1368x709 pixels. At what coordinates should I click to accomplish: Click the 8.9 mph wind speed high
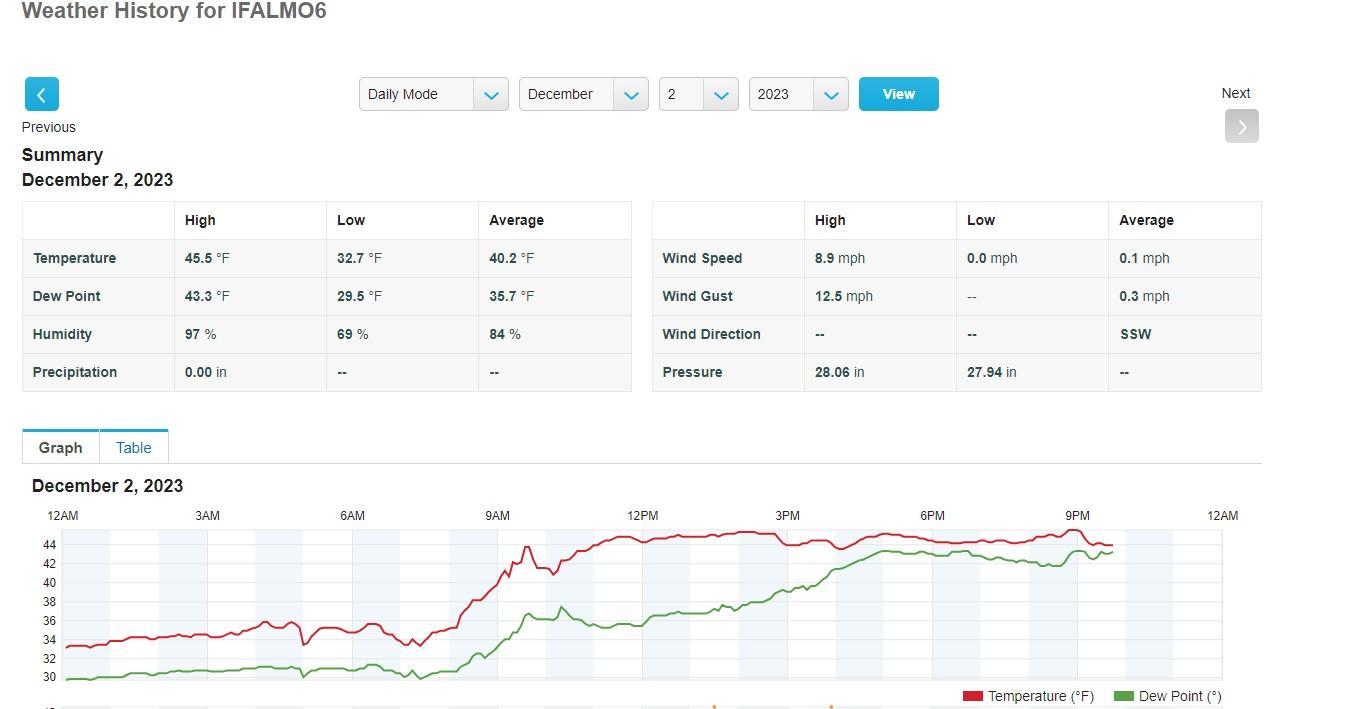tap(840, 258)
